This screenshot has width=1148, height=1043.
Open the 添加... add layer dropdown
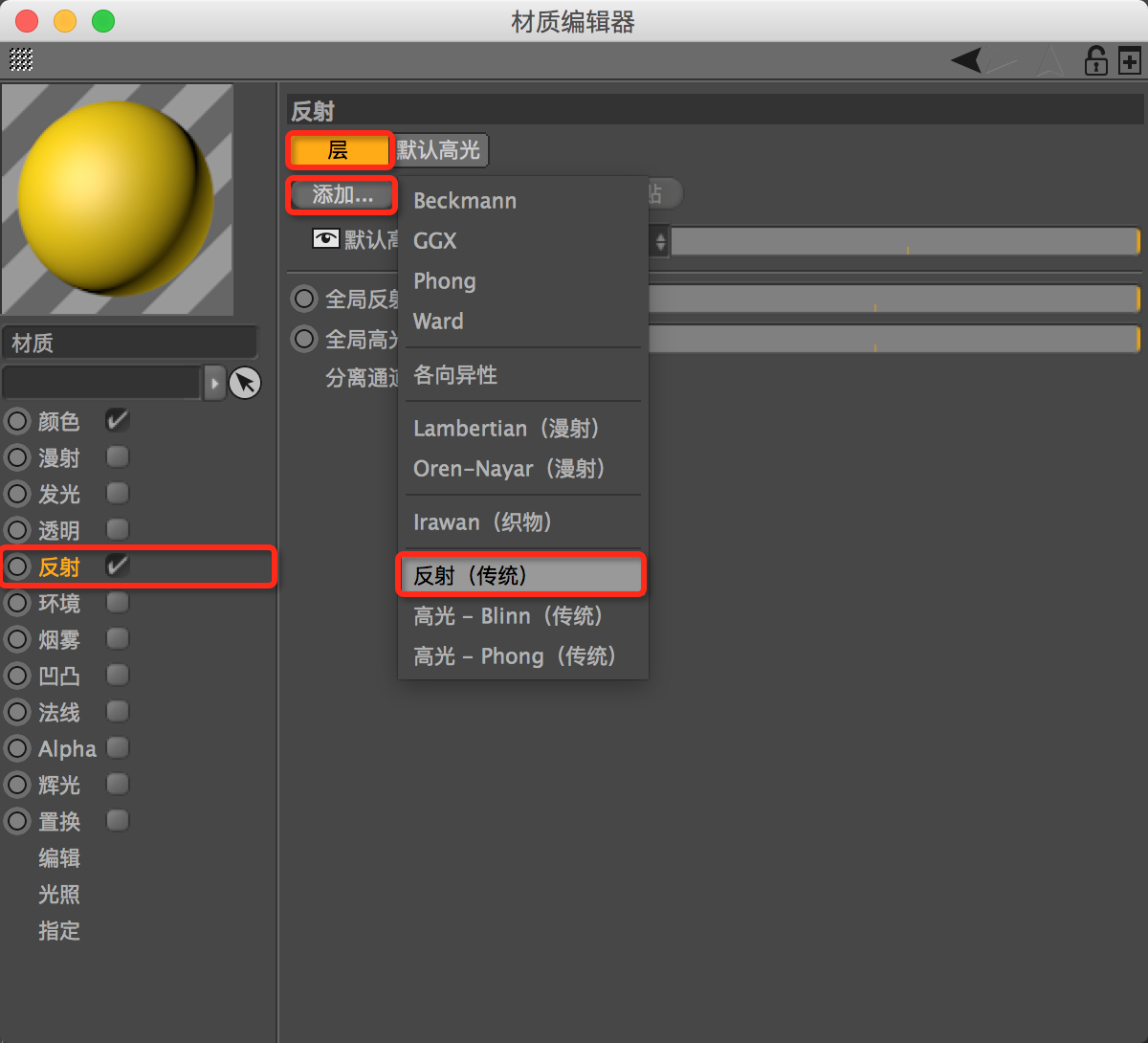(x=342, y=195)
